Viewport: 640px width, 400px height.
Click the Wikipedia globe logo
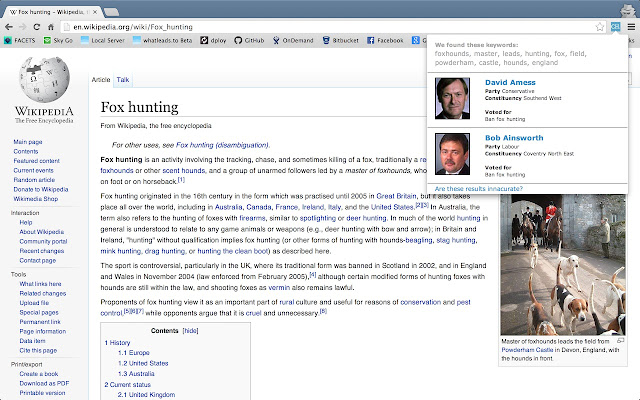coord(44,80)
